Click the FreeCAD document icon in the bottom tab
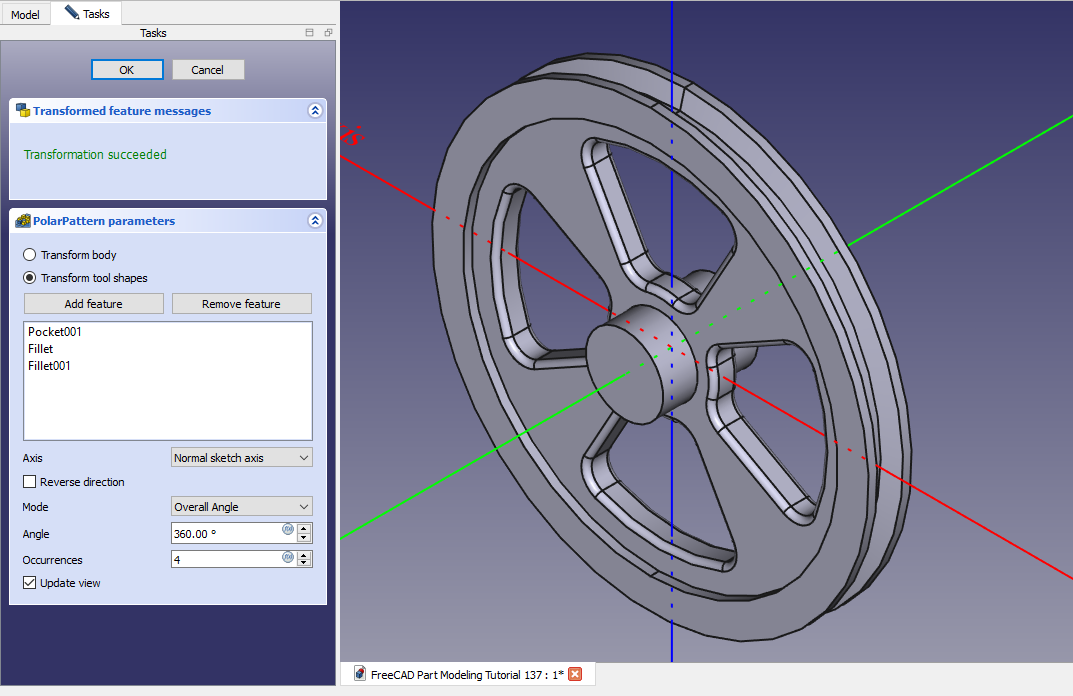Viewport: 1073px width, 696px height. tap(359, 674)
